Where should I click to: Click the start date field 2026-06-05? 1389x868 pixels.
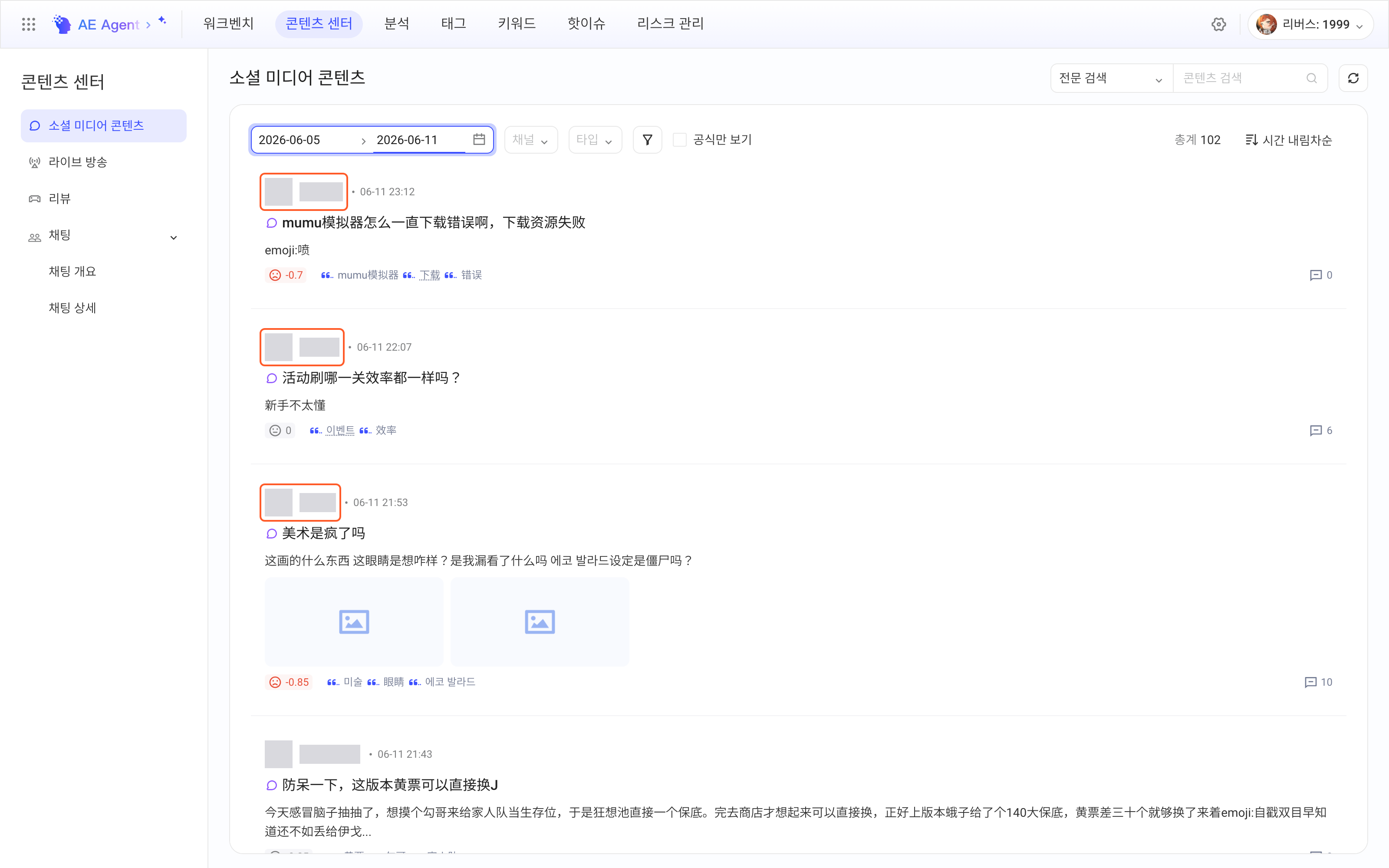point(304,139)
